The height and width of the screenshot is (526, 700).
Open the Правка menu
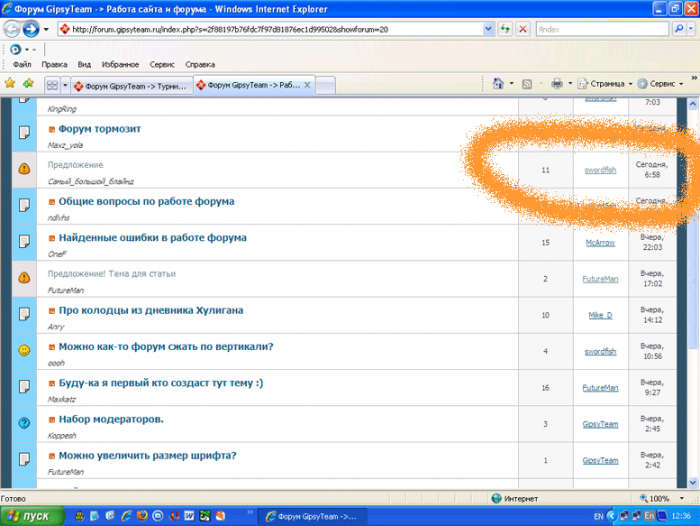pos(54,65)
